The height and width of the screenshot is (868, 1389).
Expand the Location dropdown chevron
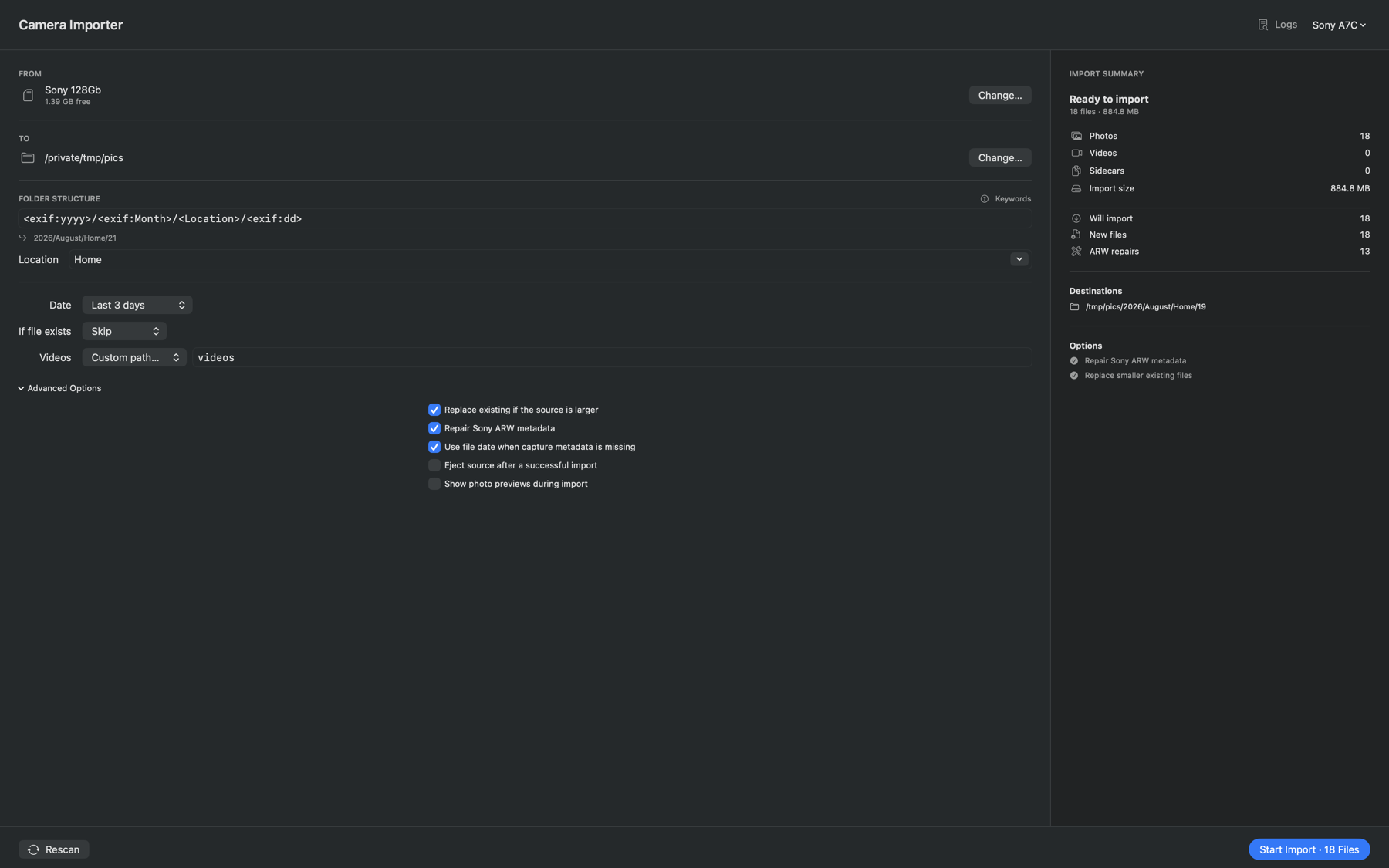(1019, 259)
